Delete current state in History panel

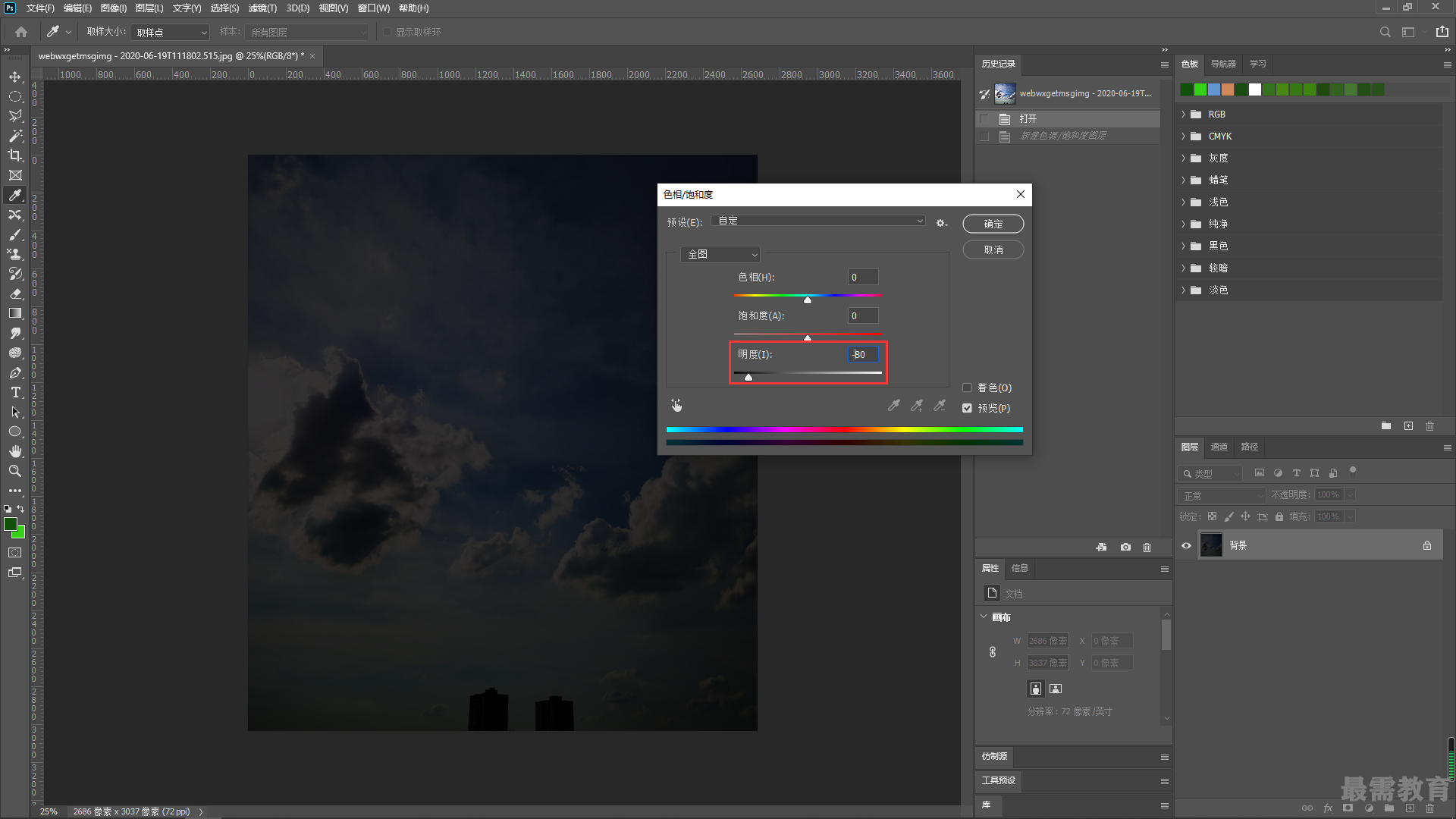coord(1147,548)
